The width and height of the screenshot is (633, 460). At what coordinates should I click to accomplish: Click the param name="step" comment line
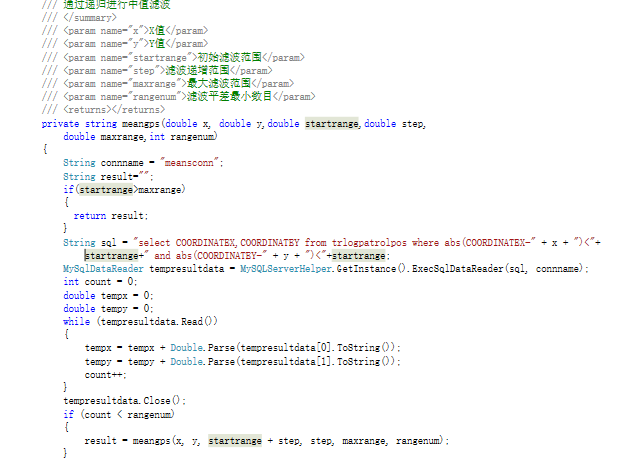tap(157, 70)
